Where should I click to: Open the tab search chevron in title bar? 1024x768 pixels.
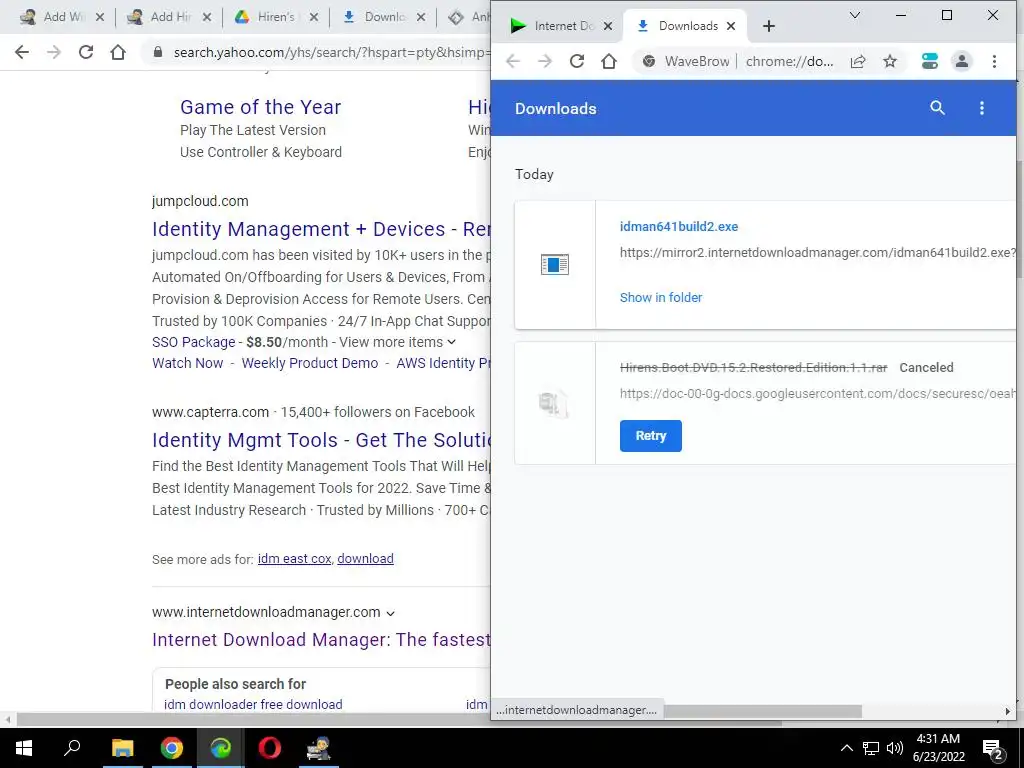[854, 15]
